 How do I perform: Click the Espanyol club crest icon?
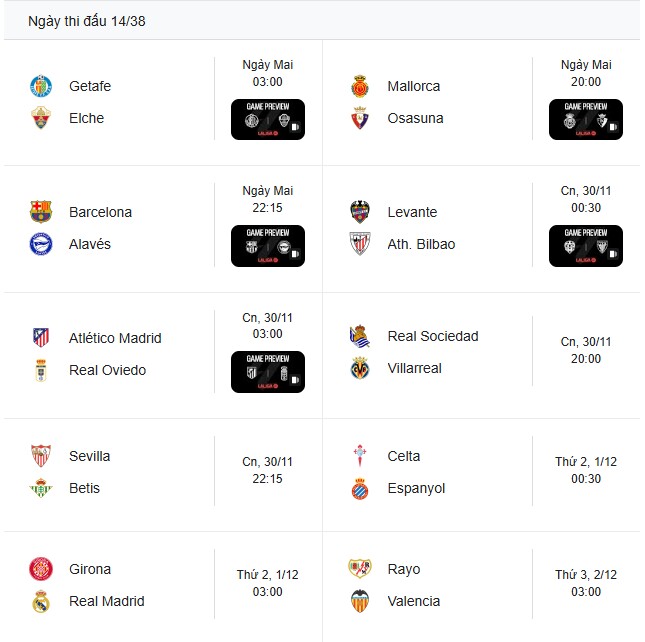click(360, 488)
